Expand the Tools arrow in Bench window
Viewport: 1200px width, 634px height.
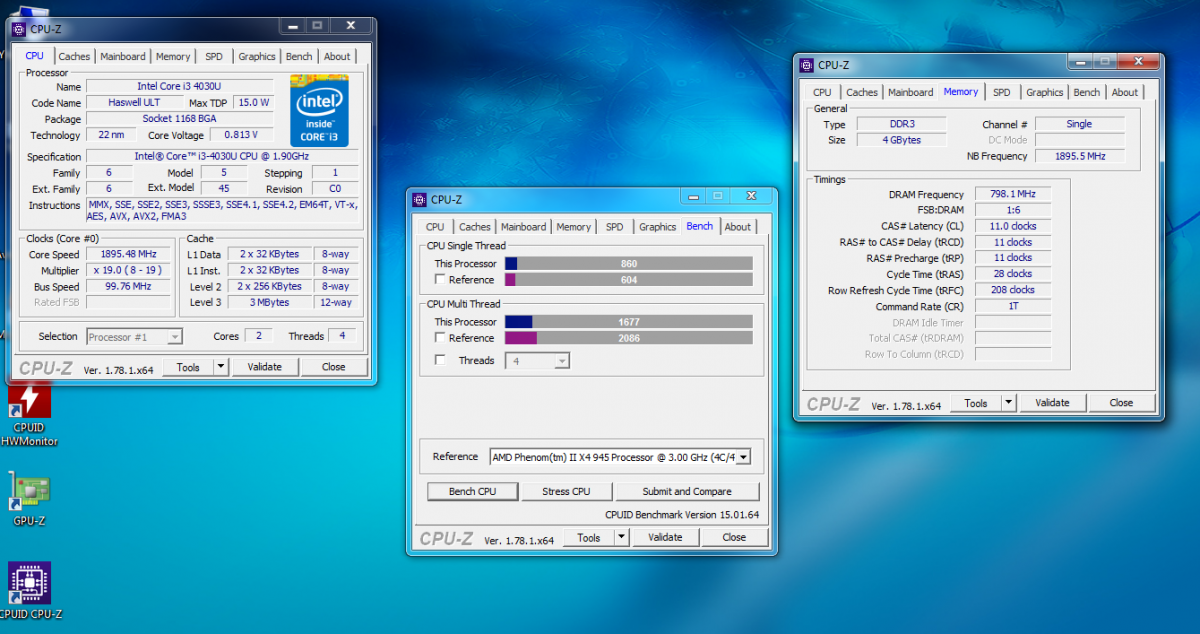[x=622, y=537]
